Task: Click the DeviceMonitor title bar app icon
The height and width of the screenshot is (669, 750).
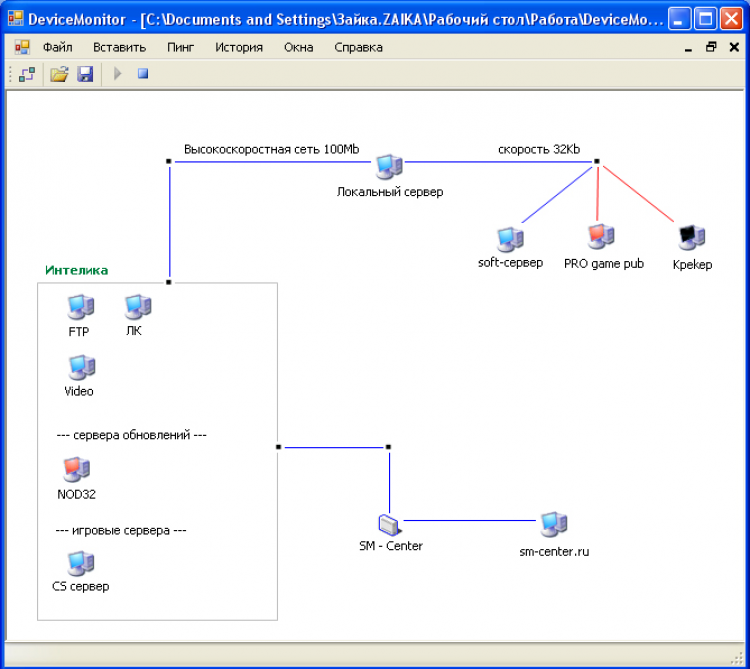Action: coord(16,19)
